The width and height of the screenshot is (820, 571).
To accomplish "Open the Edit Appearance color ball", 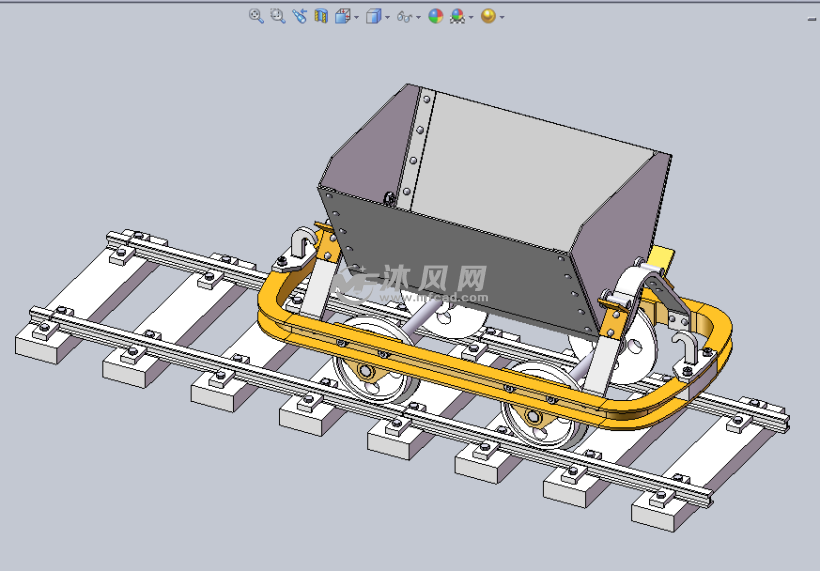I will [435, 16].
